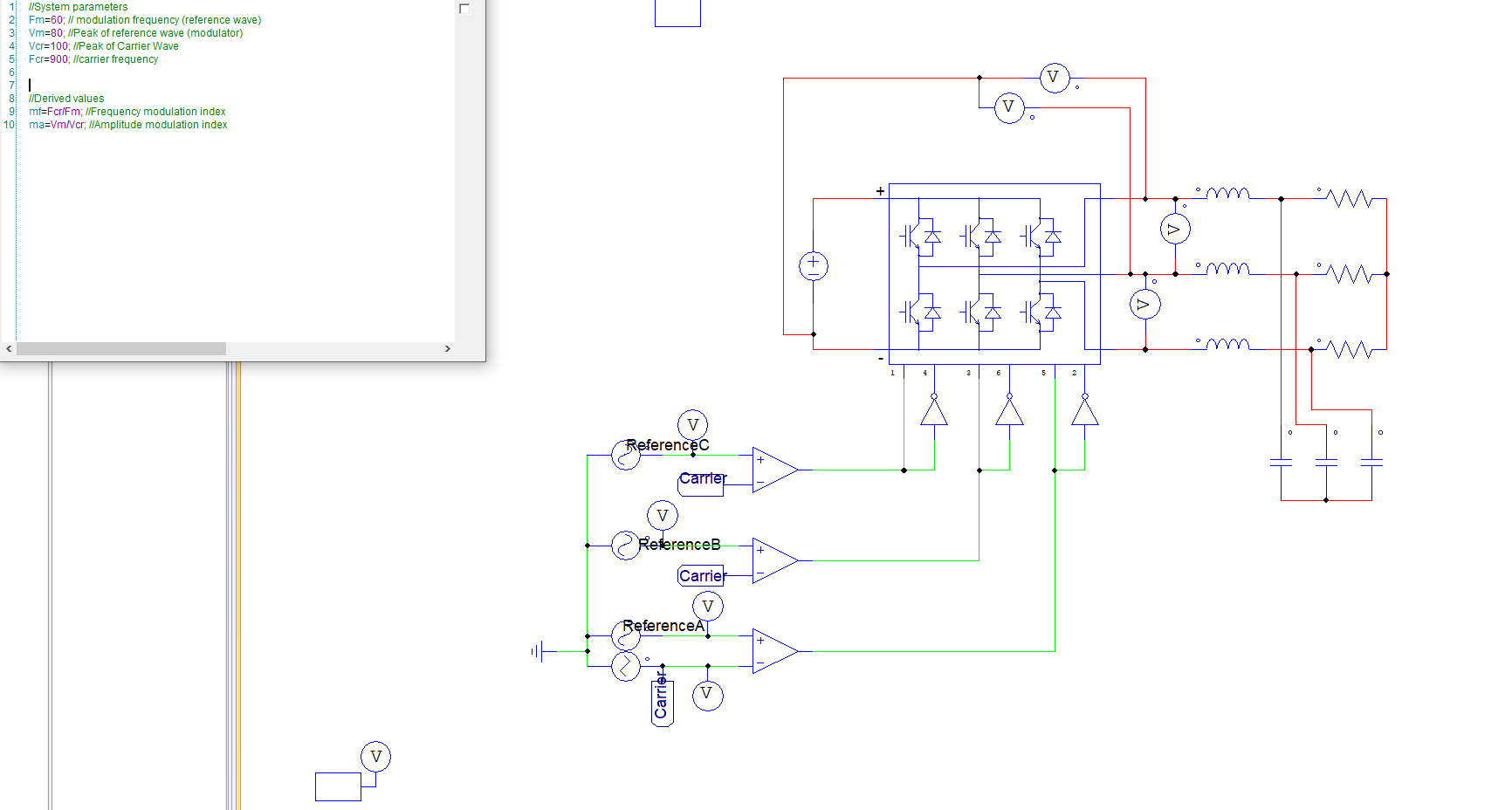Image resolution: width=1512 pixels, height=810 pixels.
Task: Select the leftmost filter capacitor
Action: [1281, 462]
